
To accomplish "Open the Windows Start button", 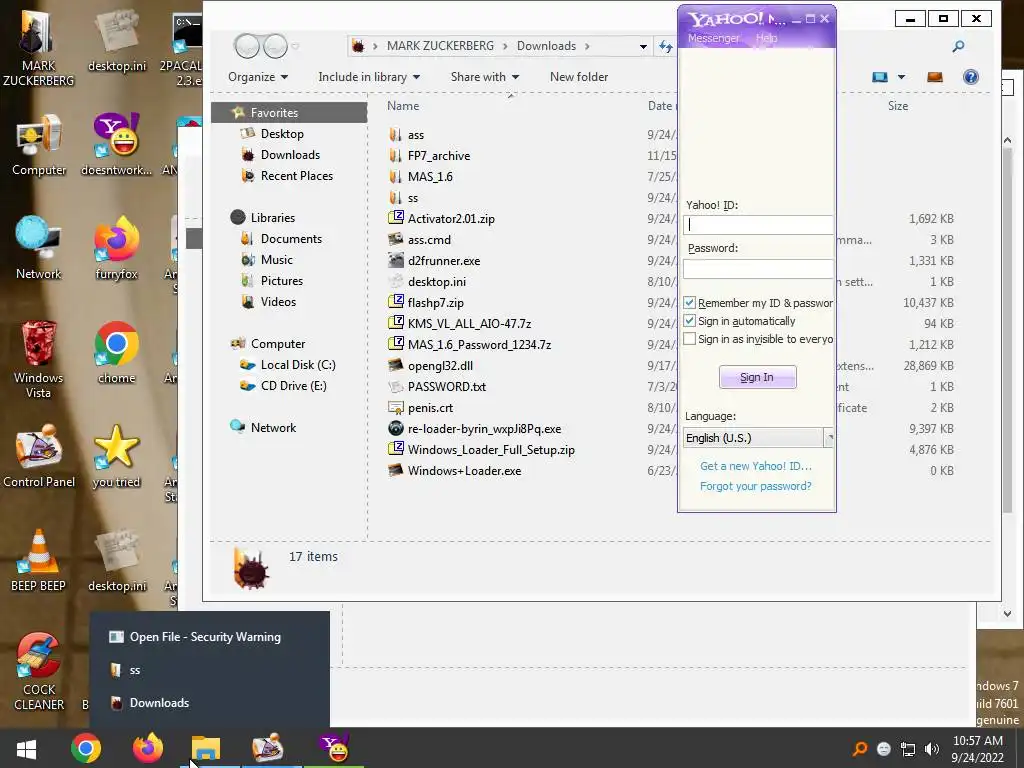I will click(x=26, y=749).
